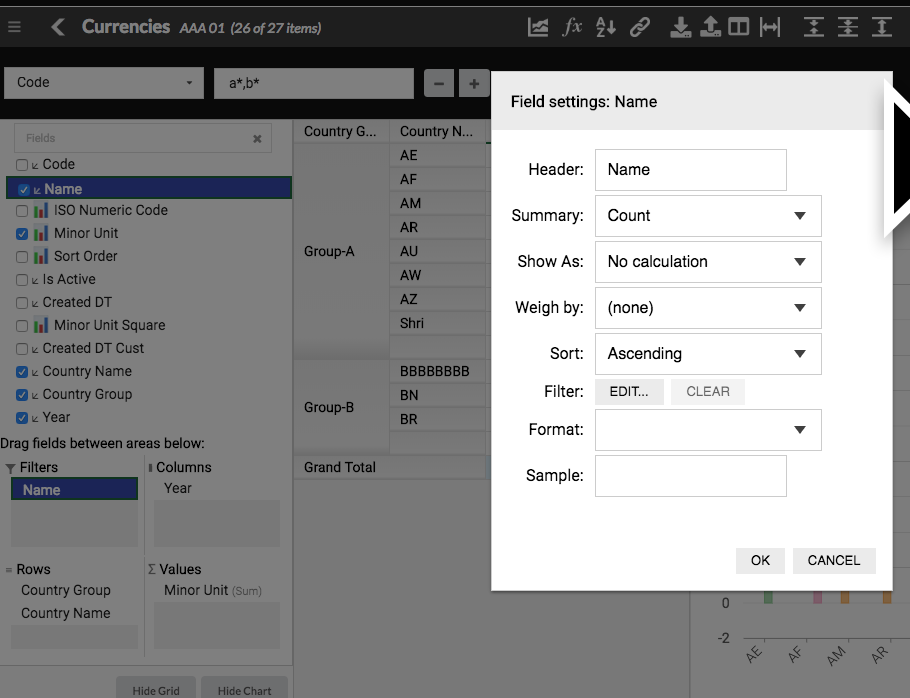Click the upload icon in toolbar

click(710, 27)
